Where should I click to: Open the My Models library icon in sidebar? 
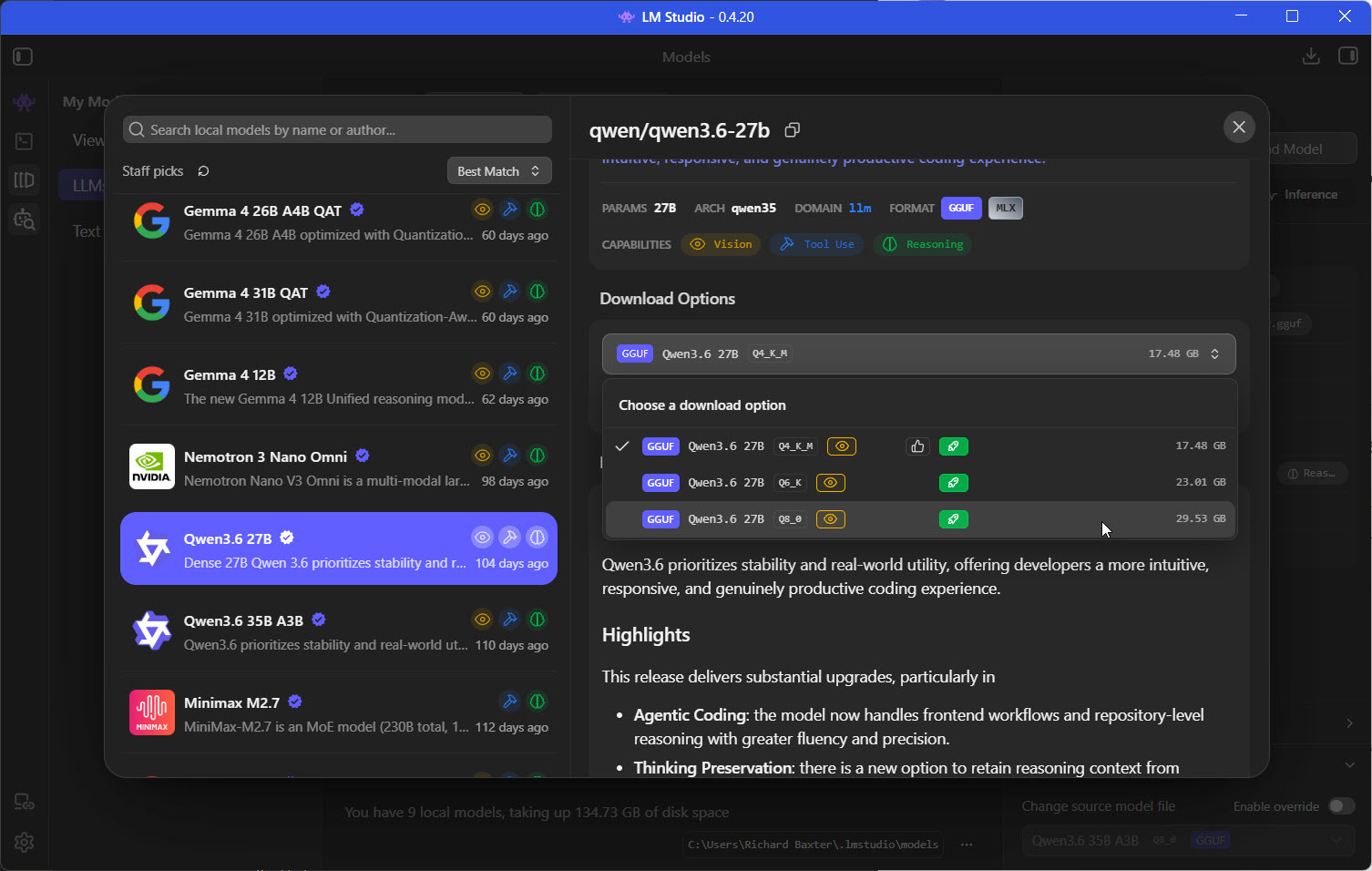click(25, 180)
